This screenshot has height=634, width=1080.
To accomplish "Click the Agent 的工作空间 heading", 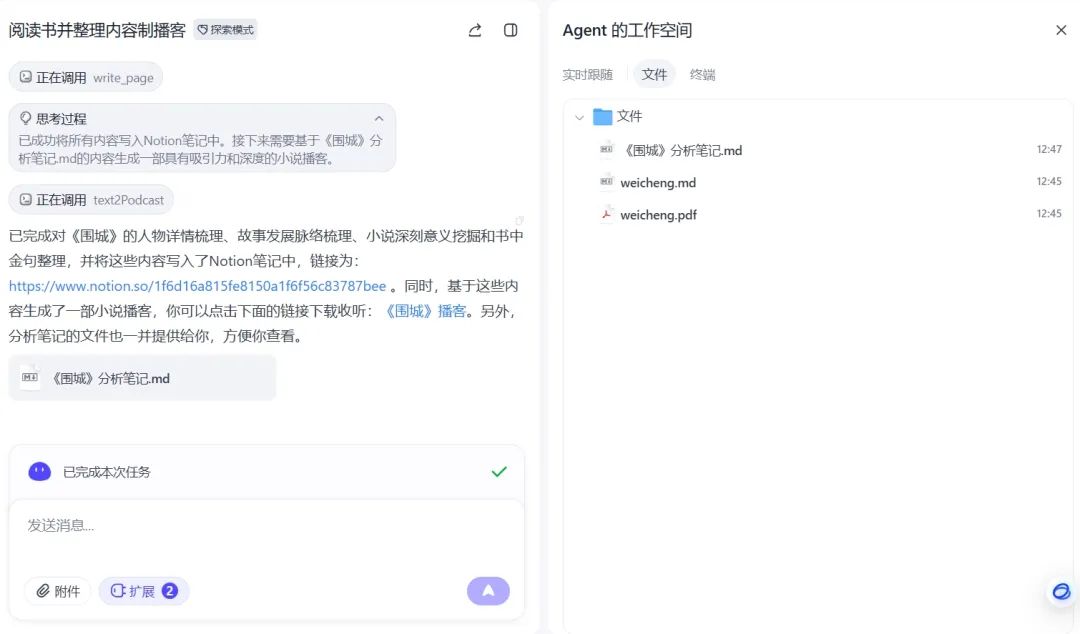I will (x=627, y=30).
